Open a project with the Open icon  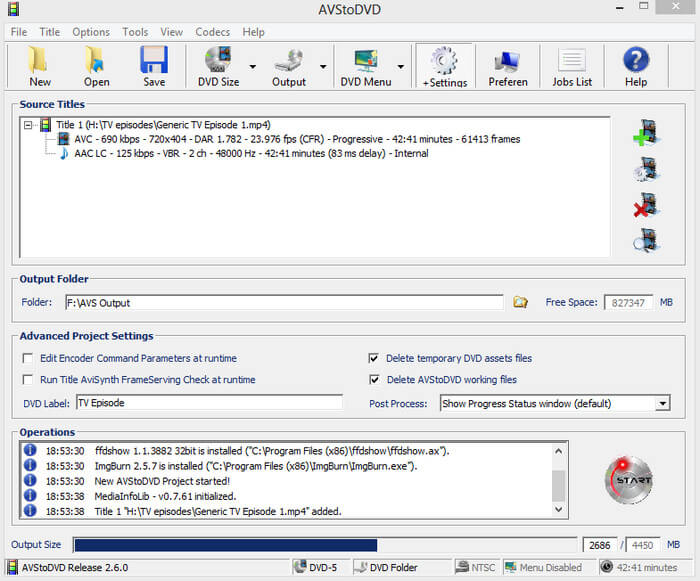click(96, 66)
